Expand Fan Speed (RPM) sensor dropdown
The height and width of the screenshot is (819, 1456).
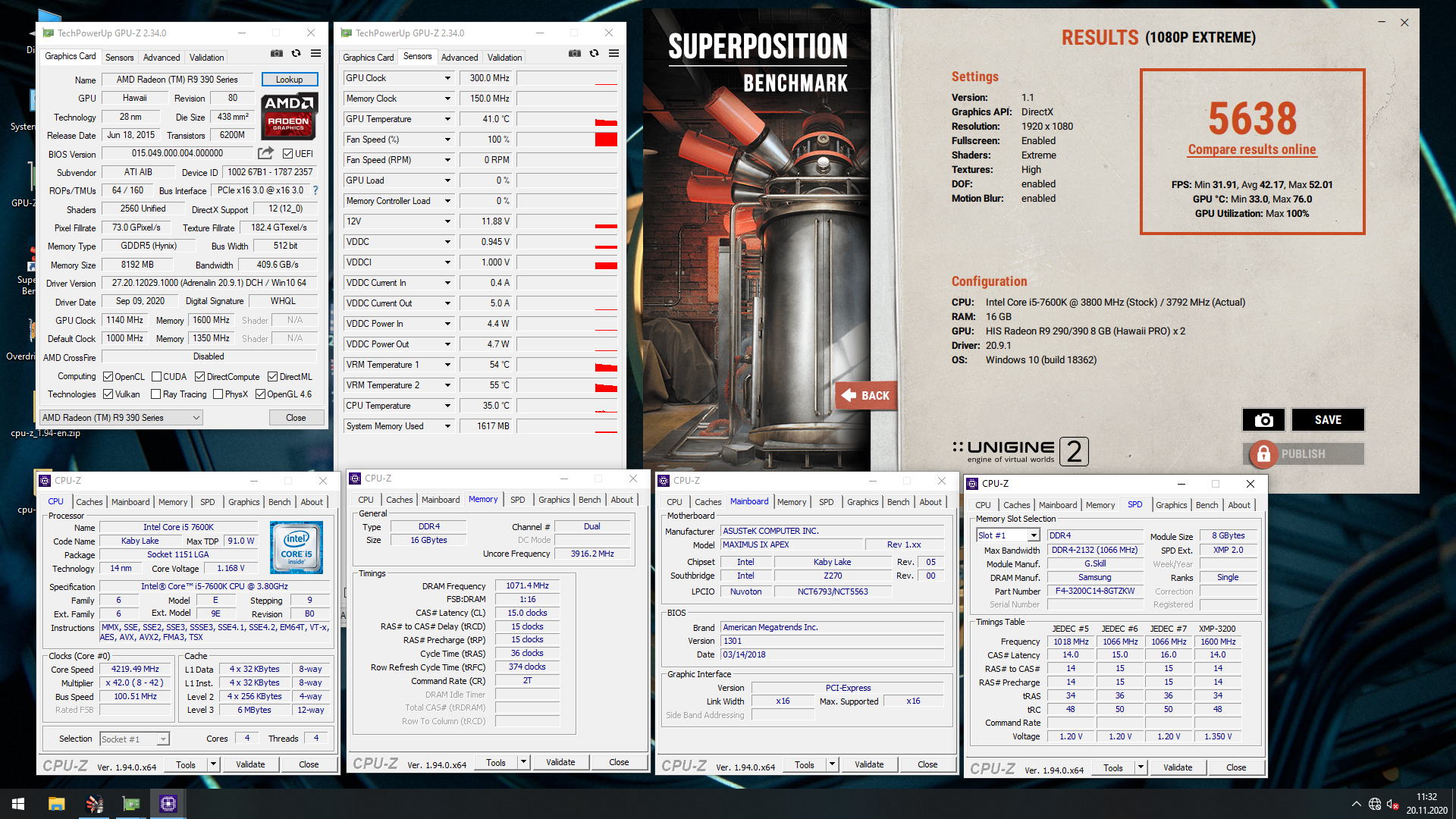click(x=447, y=160)
